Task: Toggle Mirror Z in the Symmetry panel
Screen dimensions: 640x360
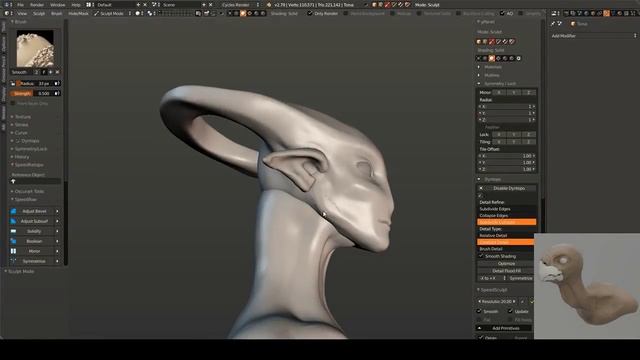Action: pyautogui.click(x=529, y=93)
